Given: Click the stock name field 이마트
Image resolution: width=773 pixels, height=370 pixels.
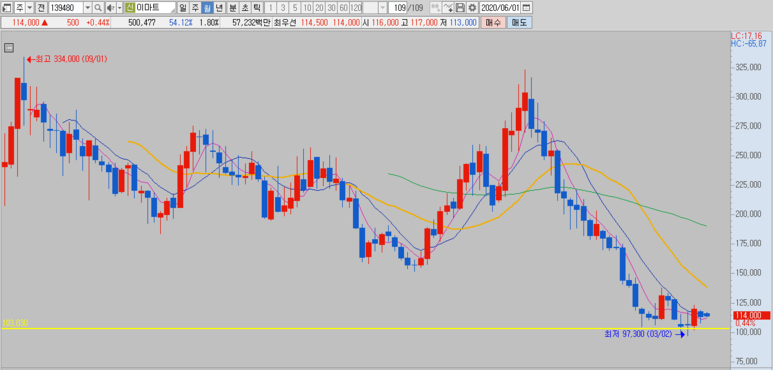Looking at the screenshot, I should tap(155, 7).
